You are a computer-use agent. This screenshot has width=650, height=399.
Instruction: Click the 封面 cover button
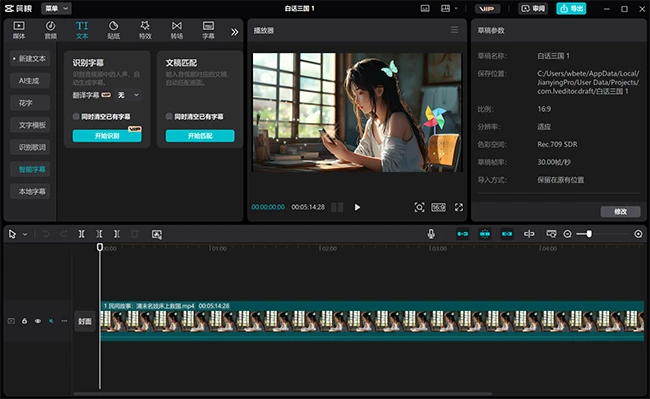click(85, 321)
